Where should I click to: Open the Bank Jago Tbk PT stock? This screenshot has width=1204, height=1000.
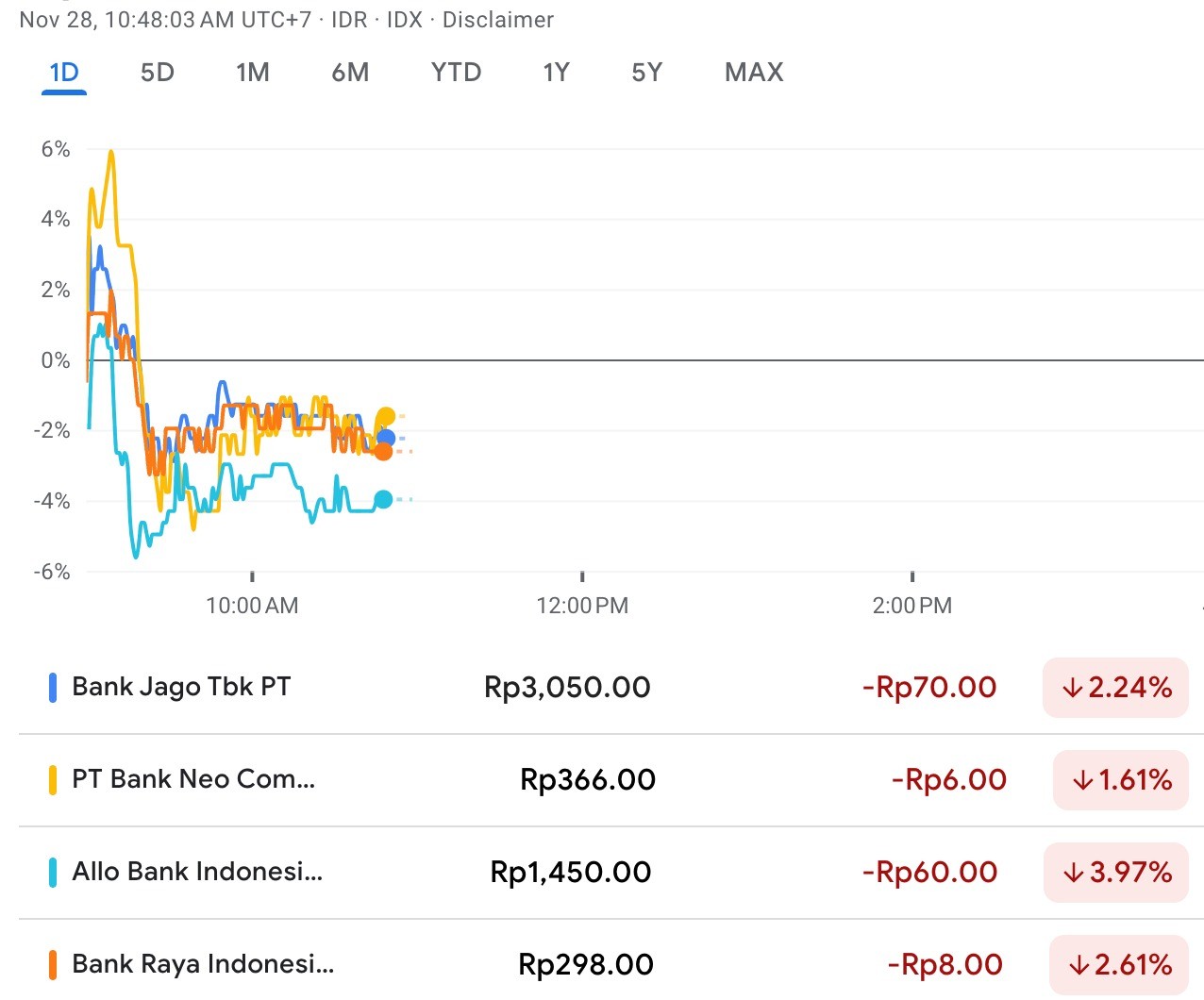pos(611,688)
